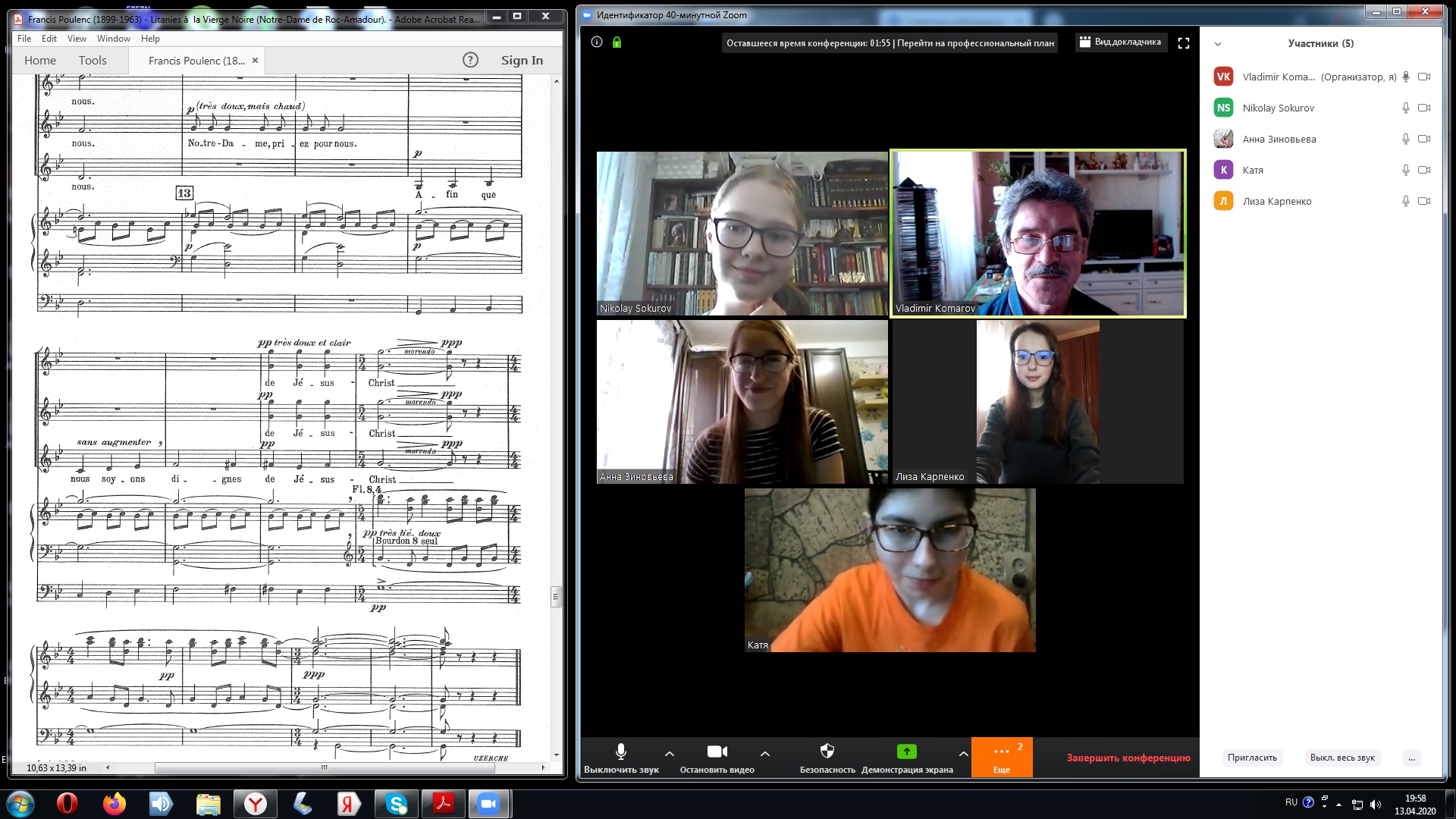Click Acrobat horizontal scrollbar thumb
This screenshot has width=1456, height=819.
[325, 767]
